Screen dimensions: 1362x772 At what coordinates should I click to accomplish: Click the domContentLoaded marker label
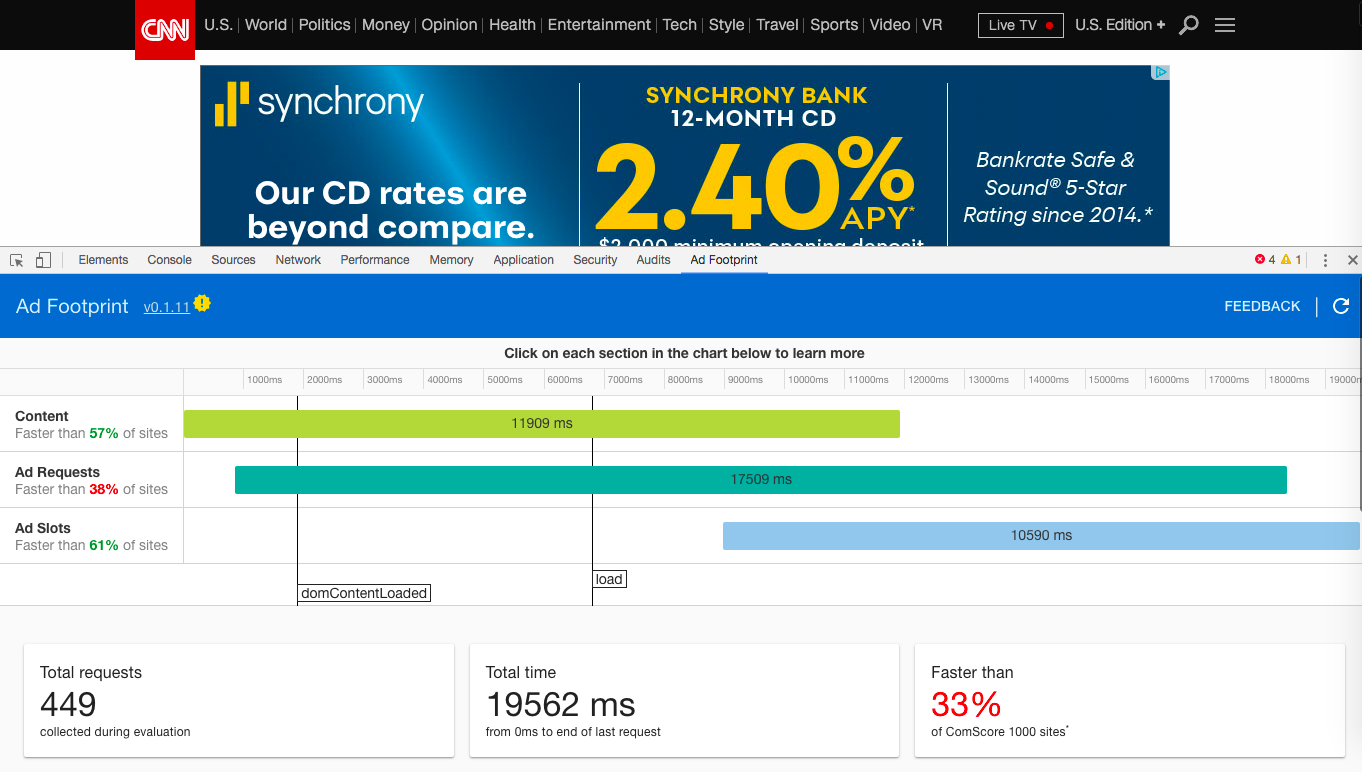tap(365, 593)
